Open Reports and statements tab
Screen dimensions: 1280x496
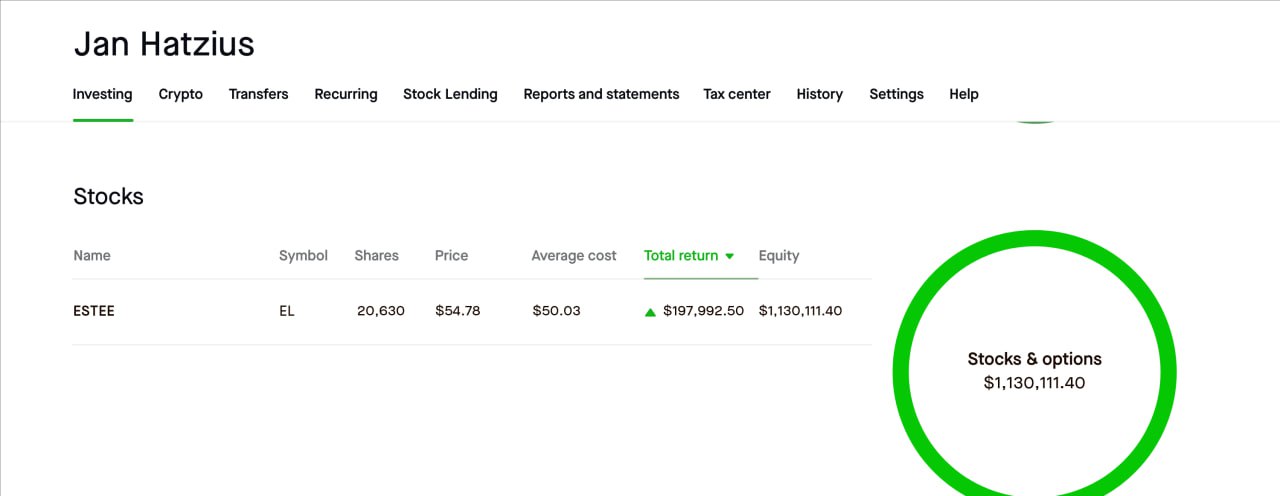[601, 94]
